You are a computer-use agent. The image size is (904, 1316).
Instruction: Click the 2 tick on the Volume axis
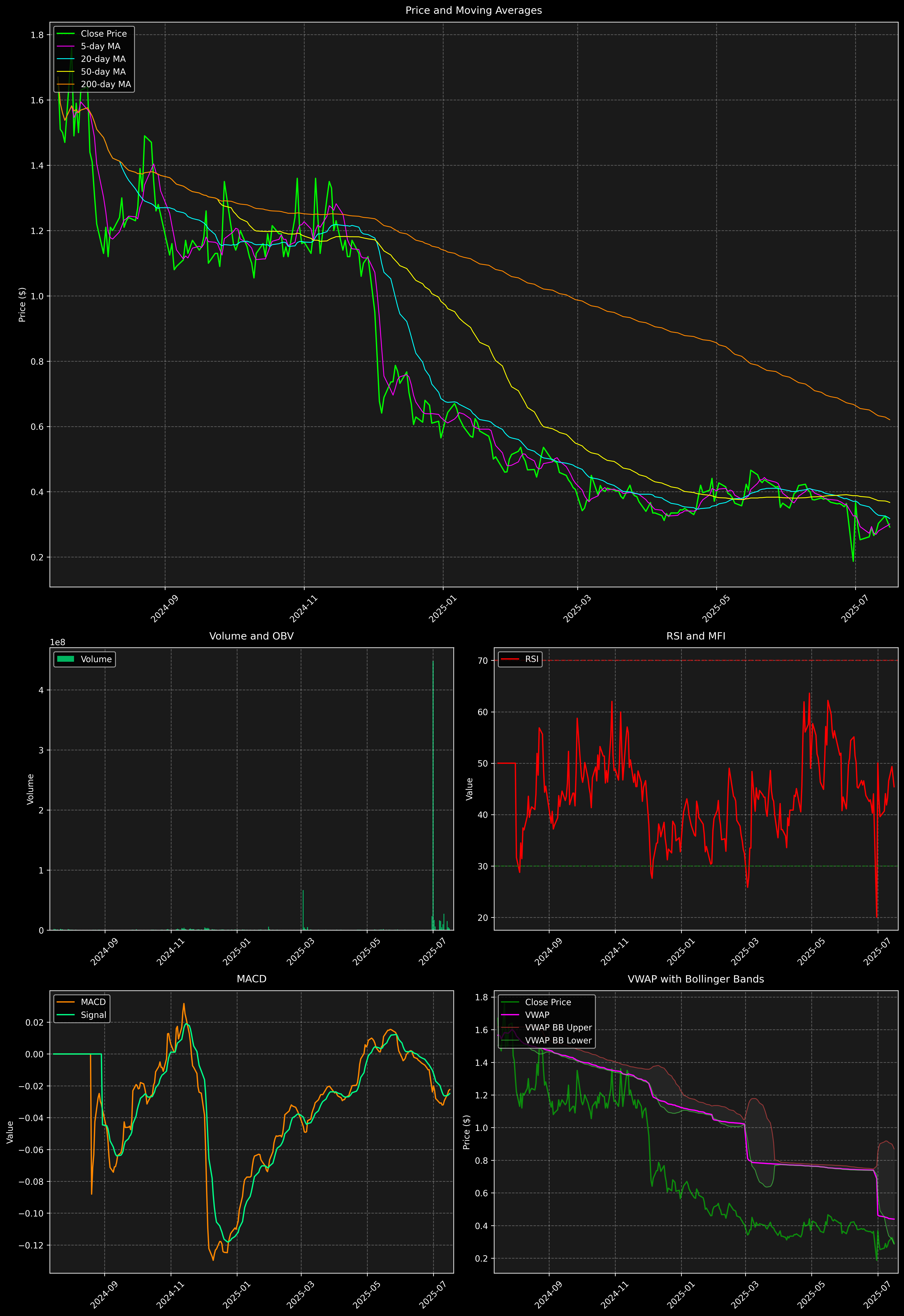click(x=41, y=810)
